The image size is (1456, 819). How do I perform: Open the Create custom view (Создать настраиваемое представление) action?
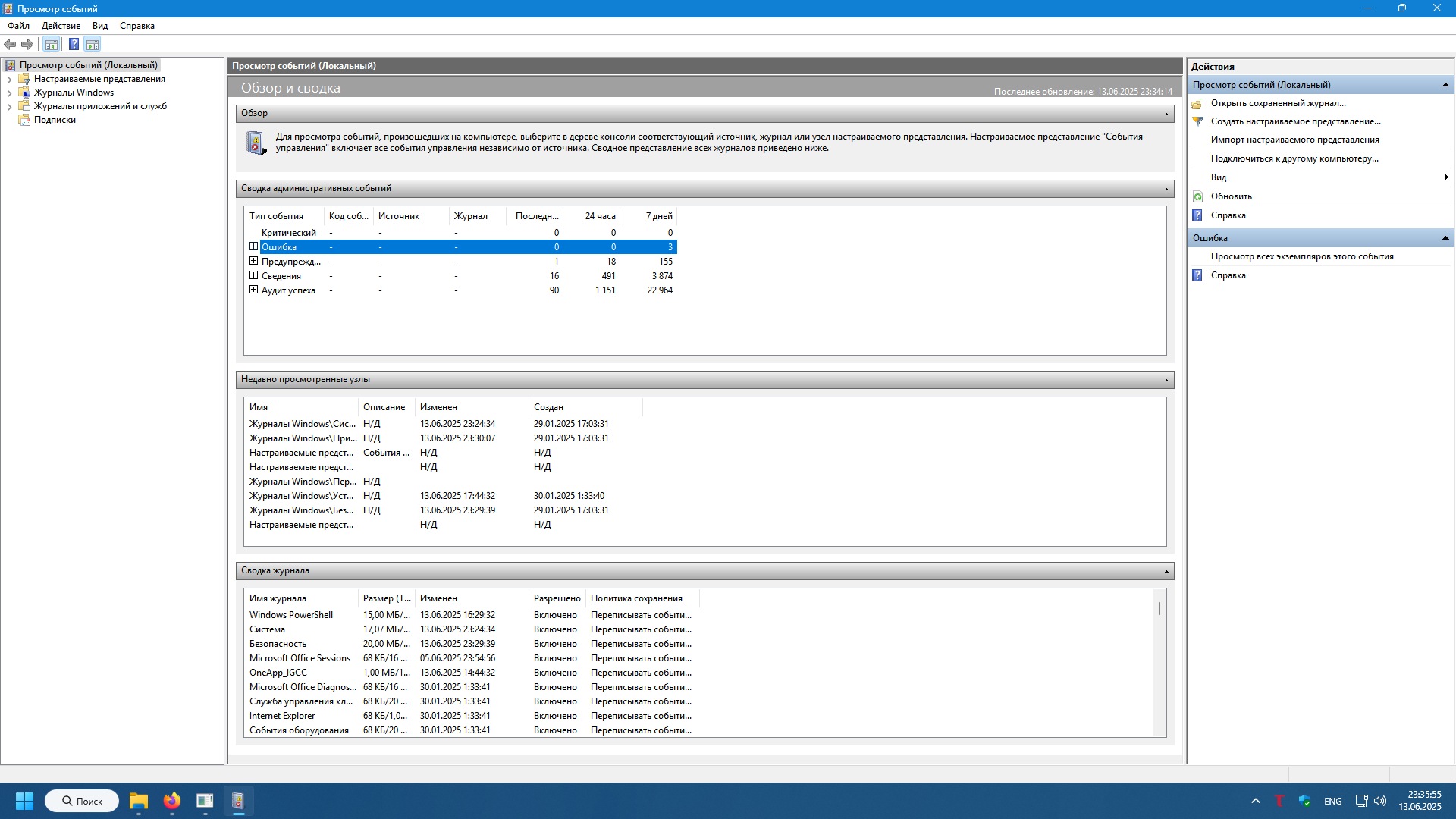1295,121
